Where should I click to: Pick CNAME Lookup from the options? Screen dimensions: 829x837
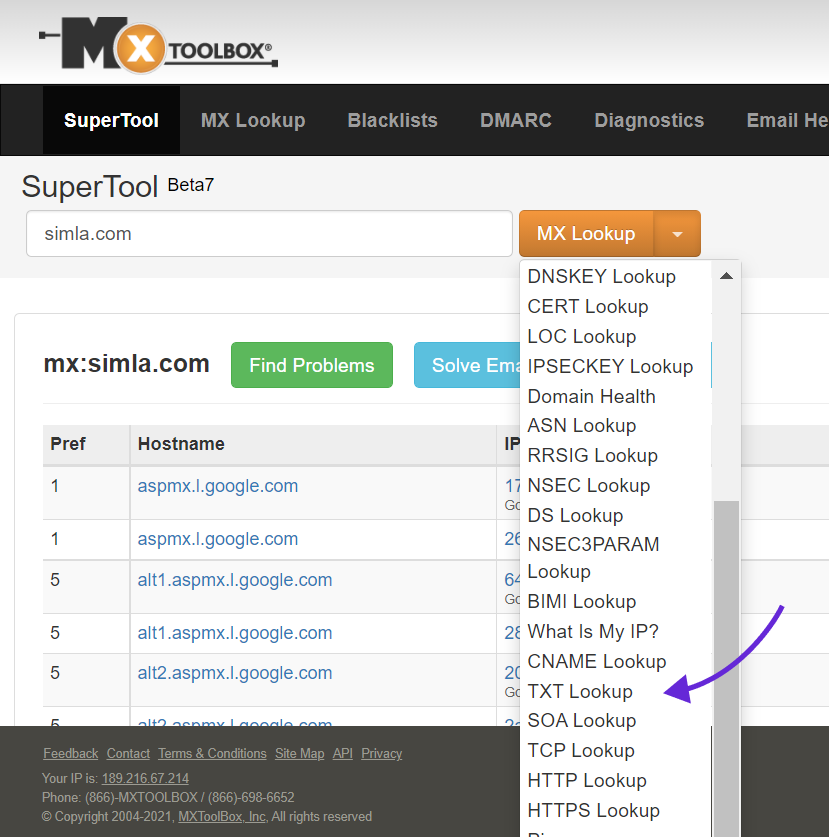pyautogui.click(x=596, y=661)
